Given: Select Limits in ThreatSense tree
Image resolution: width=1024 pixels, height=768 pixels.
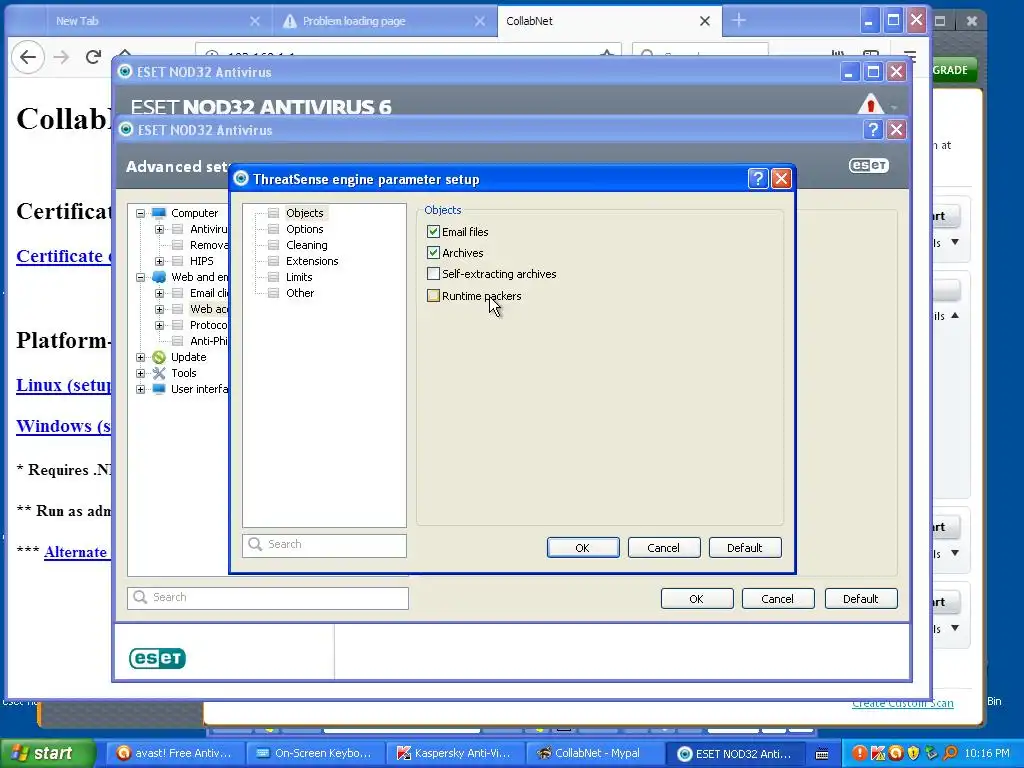Looking at the screenshot, I should [x=299, y=277].
